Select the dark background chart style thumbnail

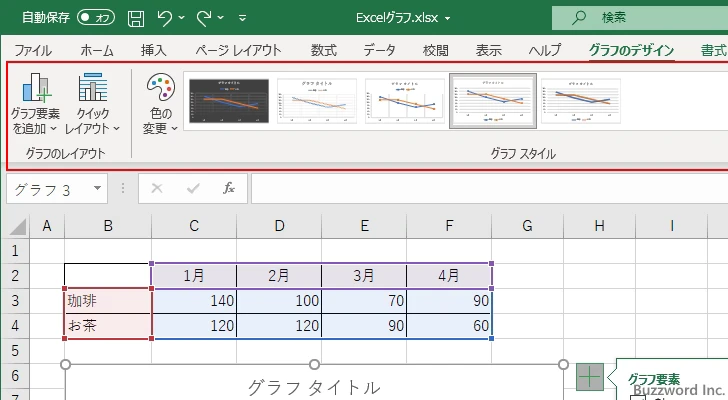[228, 102]
